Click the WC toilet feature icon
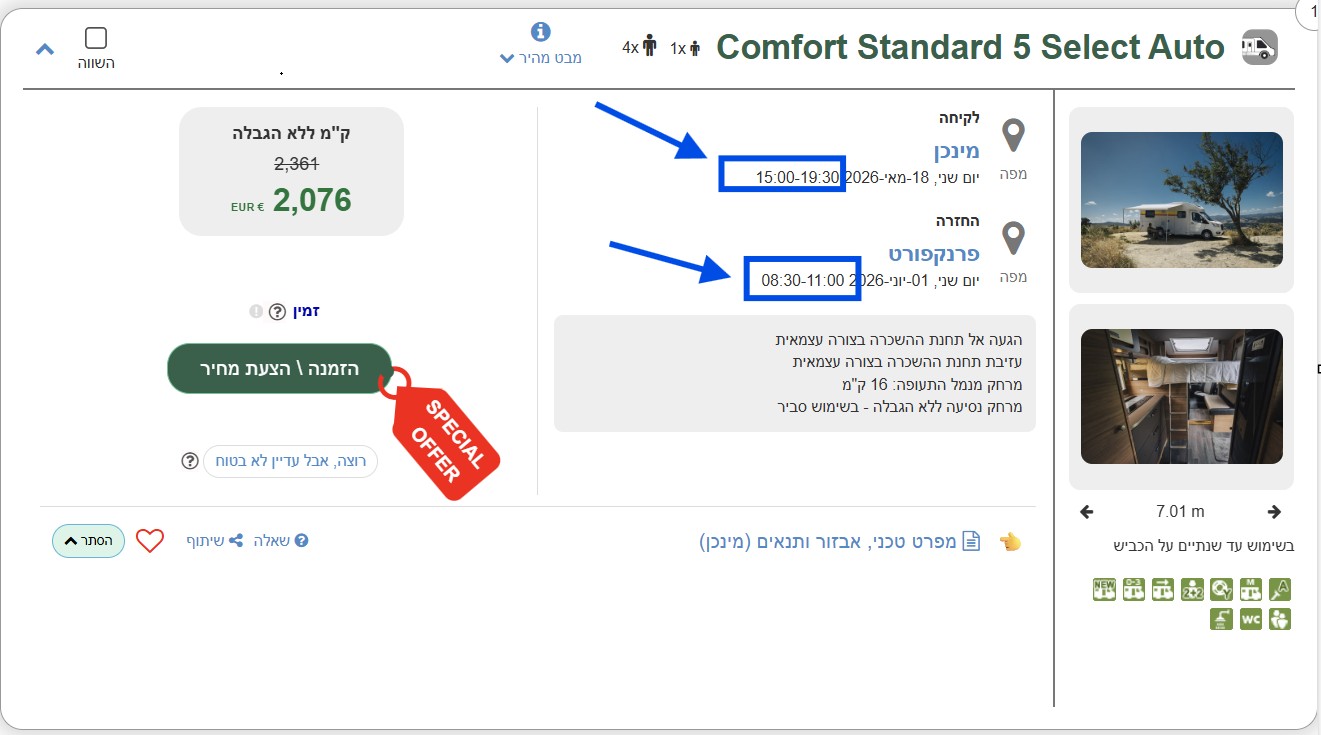This screenshot has height=735, width=1321. [x=1251, y=619]
